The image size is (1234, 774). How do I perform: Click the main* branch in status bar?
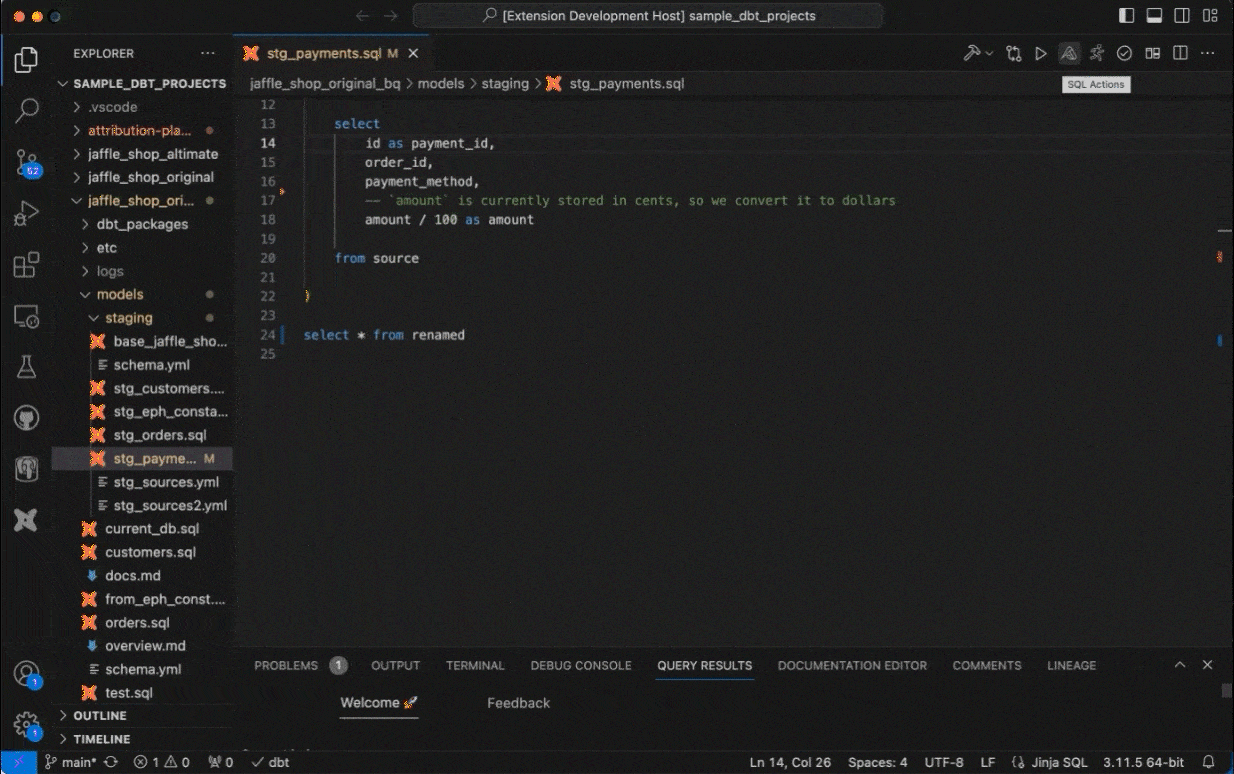[x=71, y=762]
